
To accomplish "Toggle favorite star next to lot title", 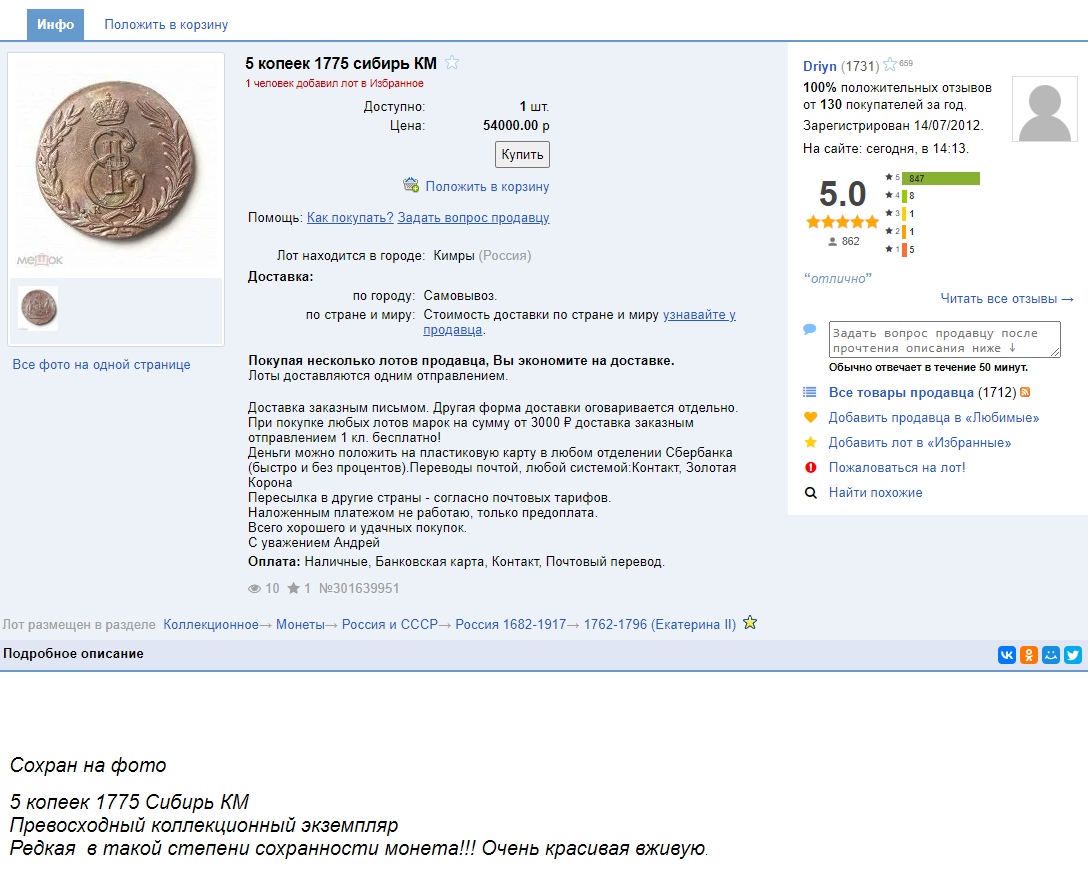I will click(452, 63).
